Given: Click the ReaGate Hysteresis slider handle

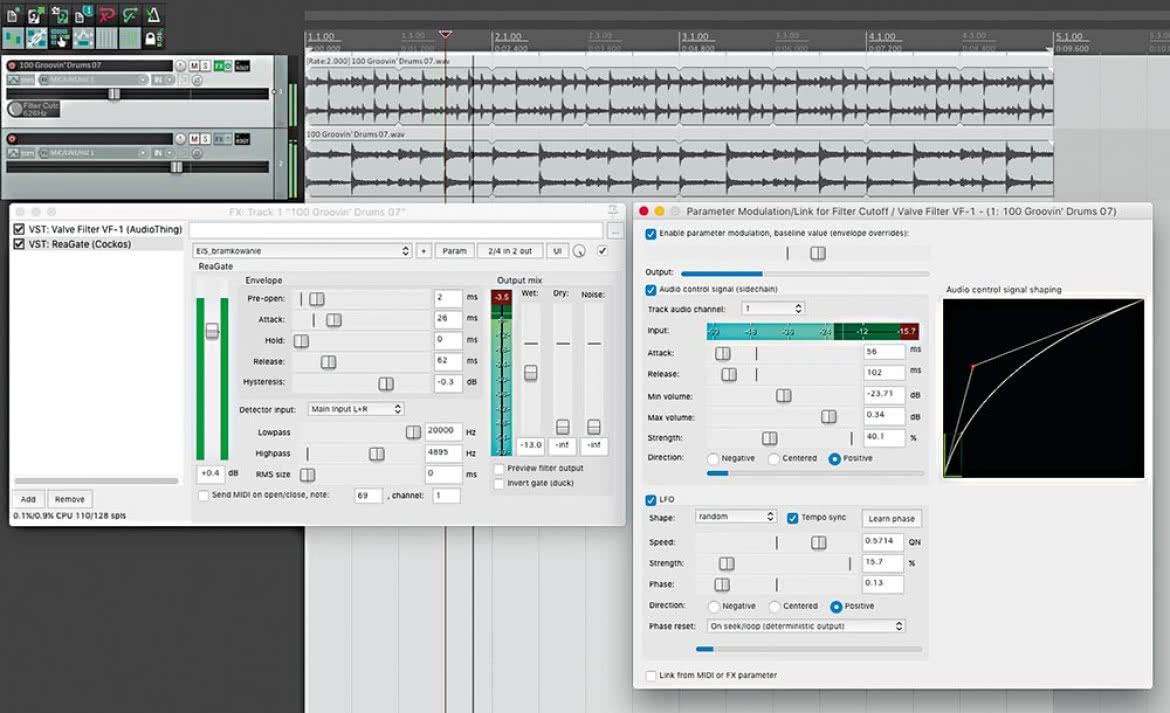Looking at the screenshot, I should point(386,383).
